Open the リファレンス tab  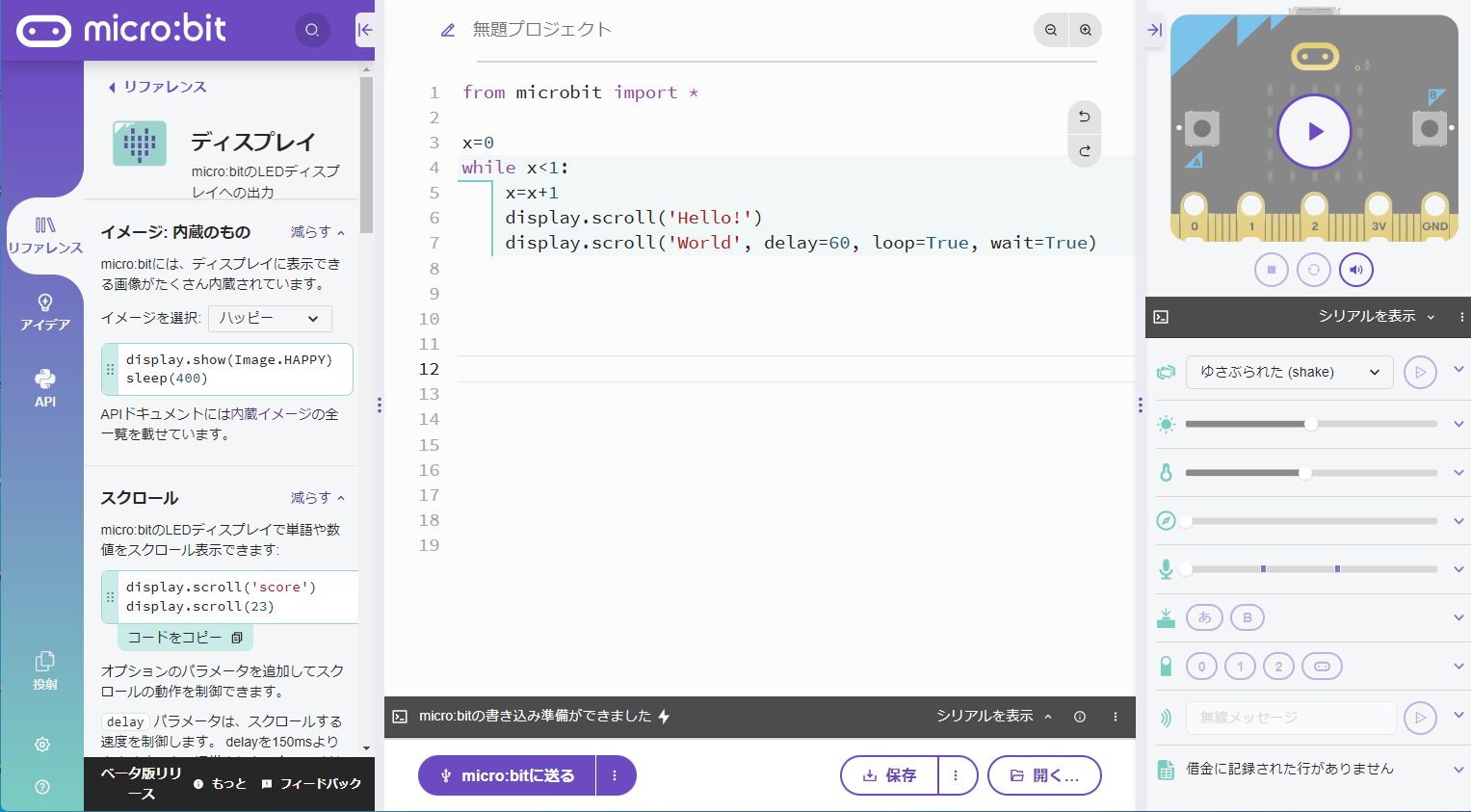pyautogui.click(x=45, y=236)
